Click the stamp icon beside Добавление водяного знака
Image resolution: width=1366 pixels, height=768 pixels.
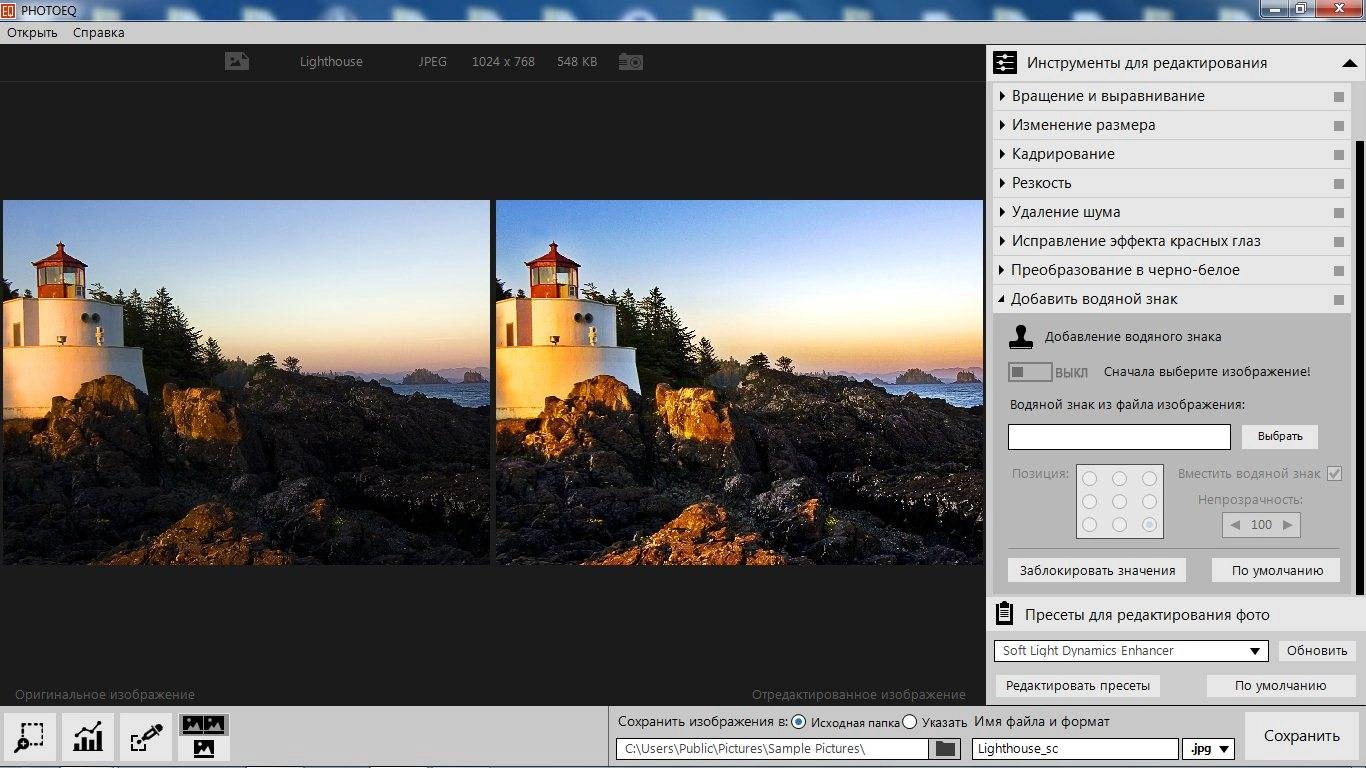1021,337
